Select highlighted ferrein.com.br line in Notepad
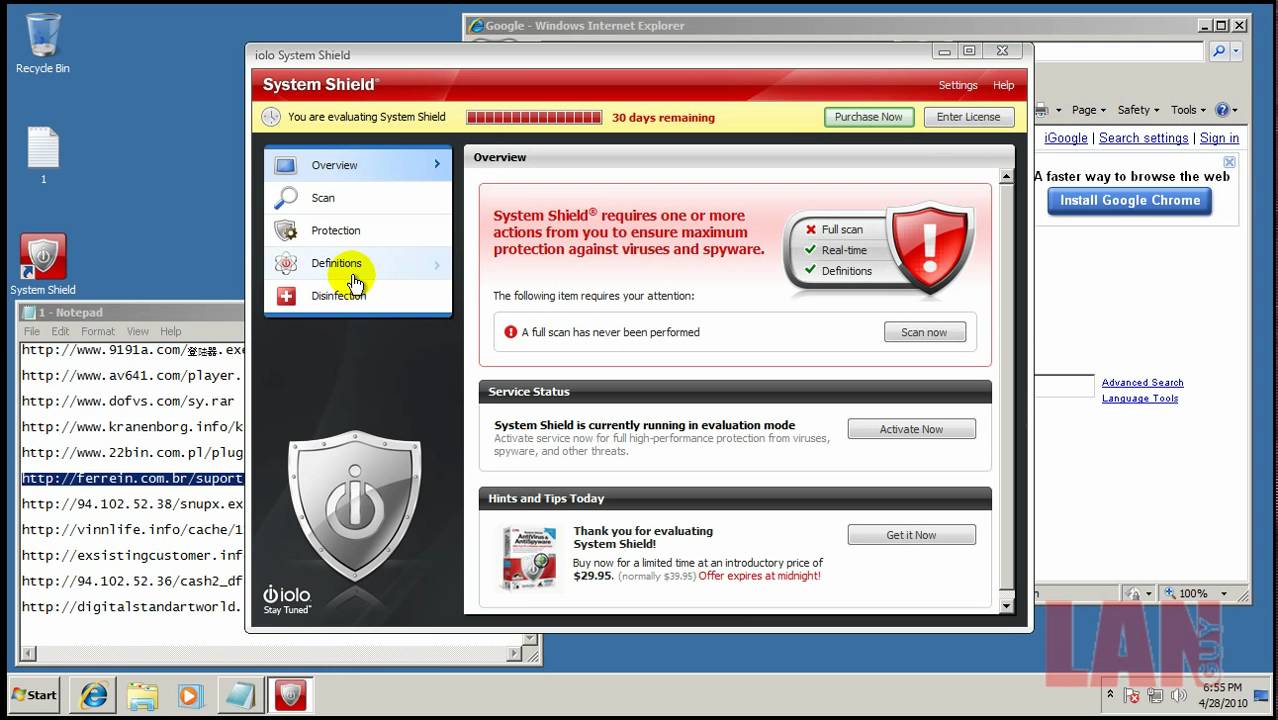Screen dimensions: 1278x720 pyautogui.click(x=132, y=478)
